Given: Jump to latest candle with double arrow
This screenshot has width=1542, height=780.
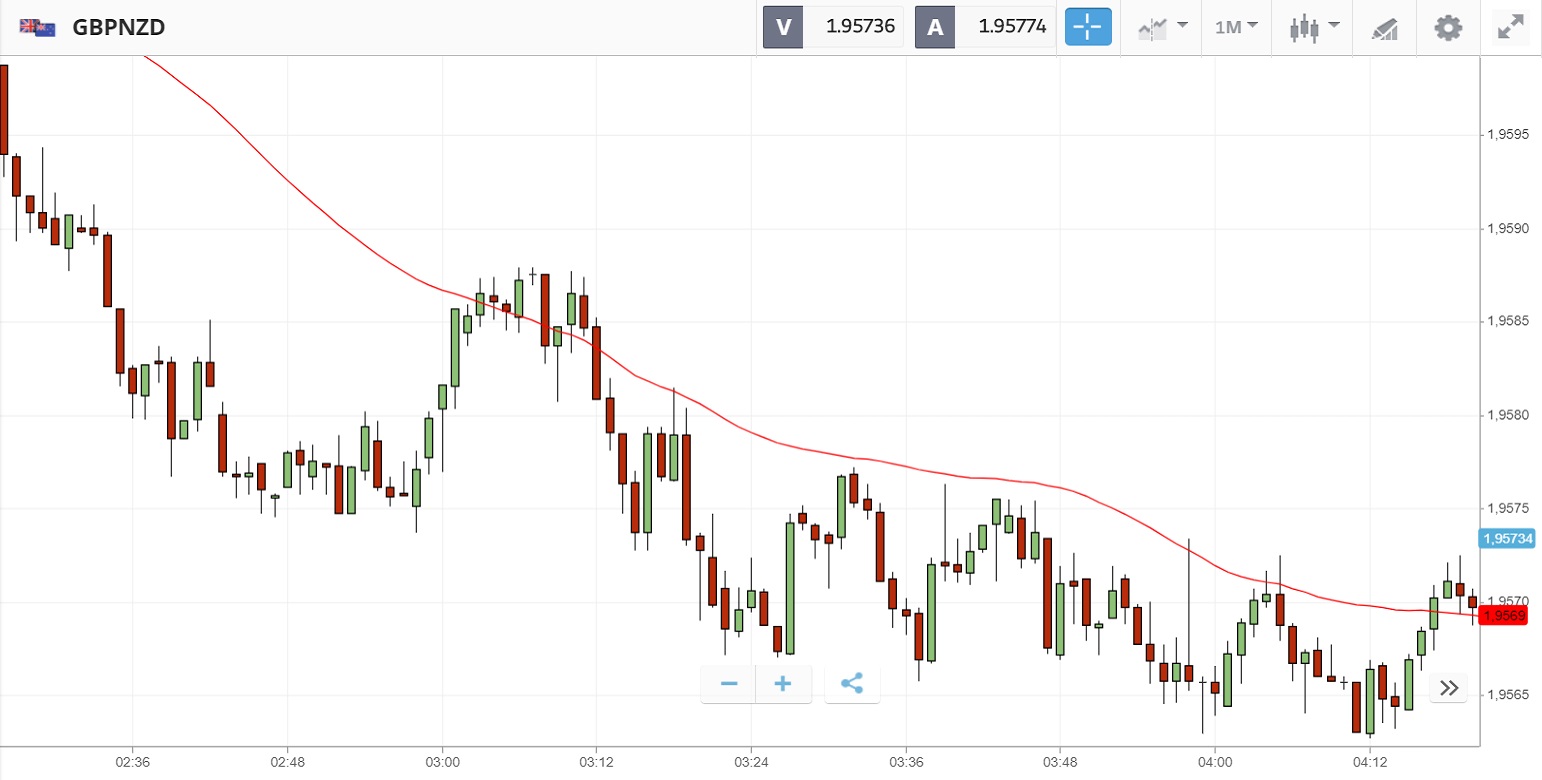Looking at the screenshot, I should (1449, 688).
